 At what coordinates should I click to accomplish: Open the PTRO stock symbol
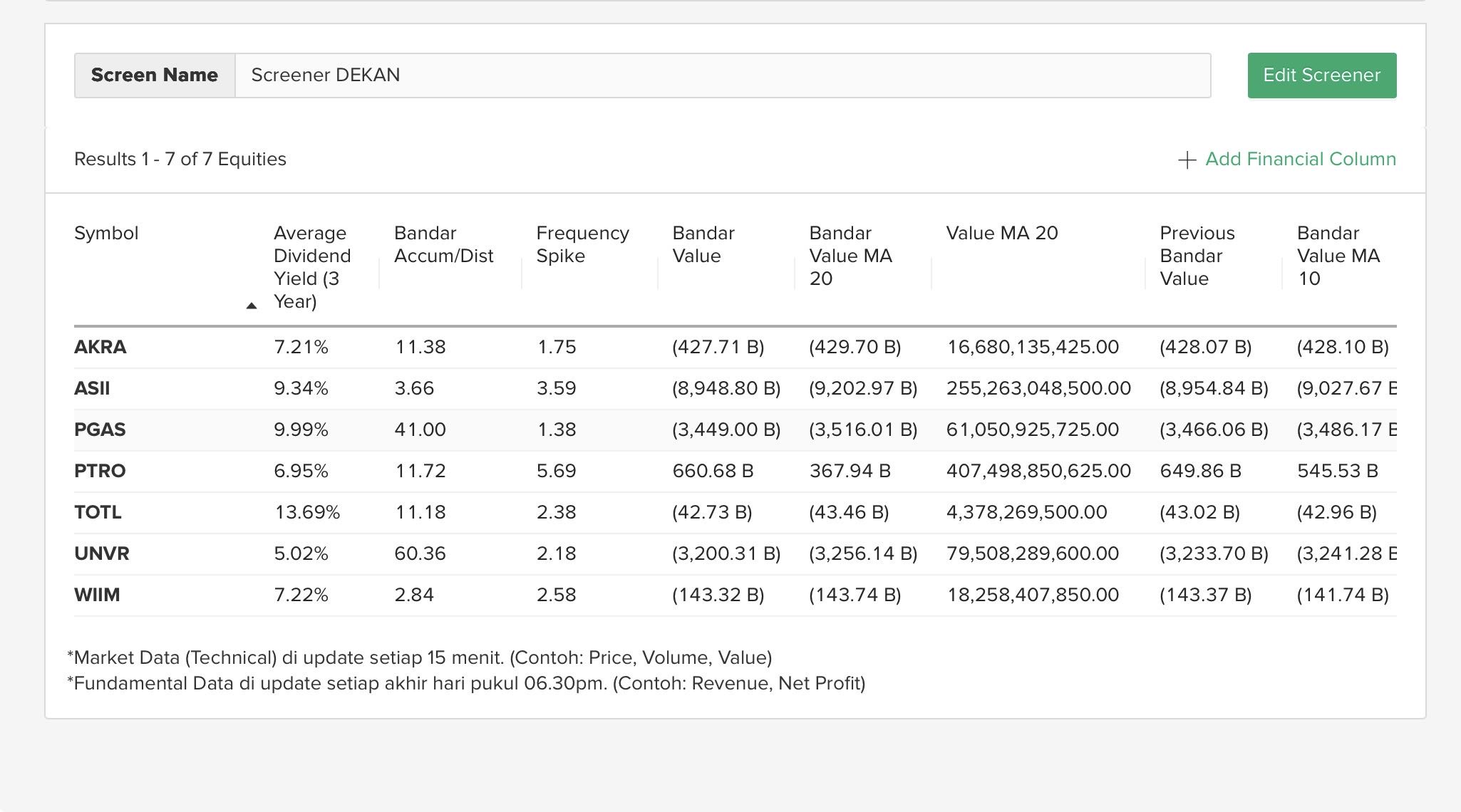point(100,472)
